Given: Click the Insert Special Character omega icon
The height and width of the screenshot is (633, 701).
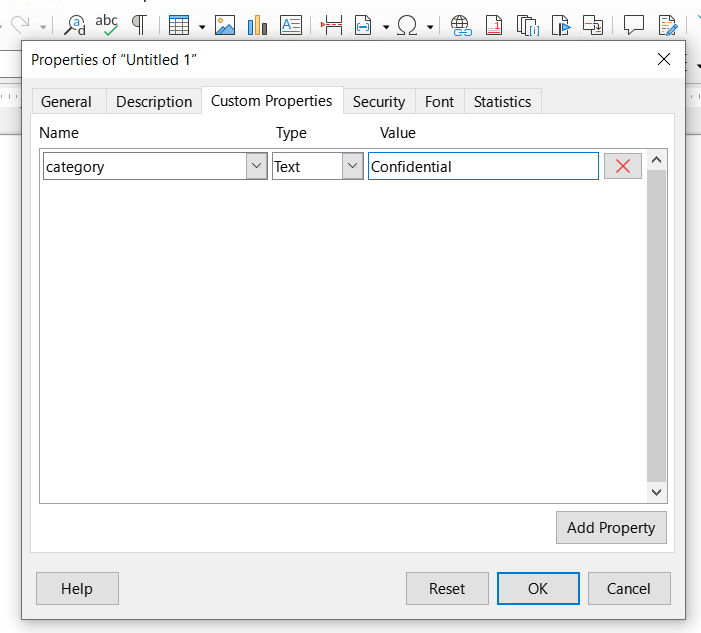Looking at the screenshot, I should click(407, 25).
